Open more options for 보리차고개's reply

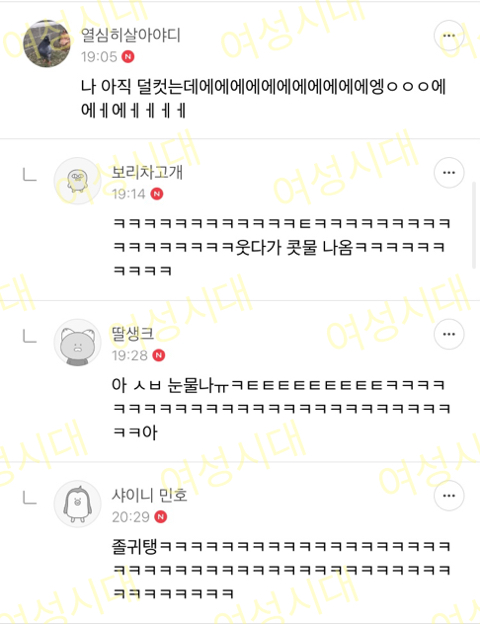[x=449, y=173]
